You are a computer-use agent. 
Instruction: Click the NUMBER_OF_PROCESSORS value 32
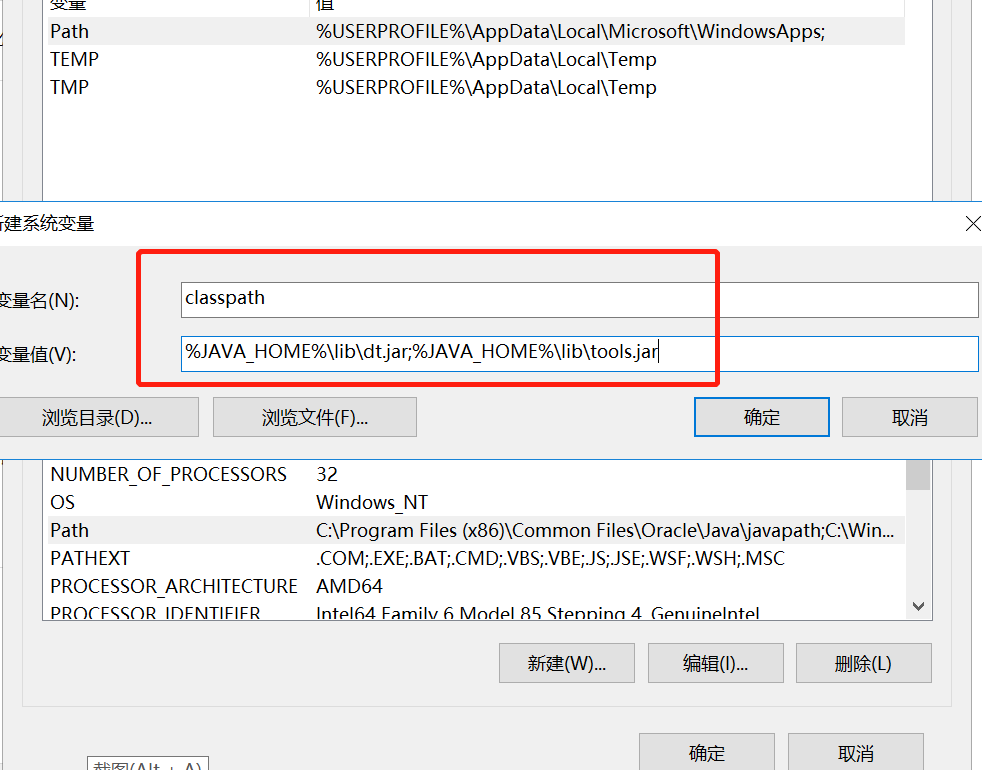tap(327, 474)
